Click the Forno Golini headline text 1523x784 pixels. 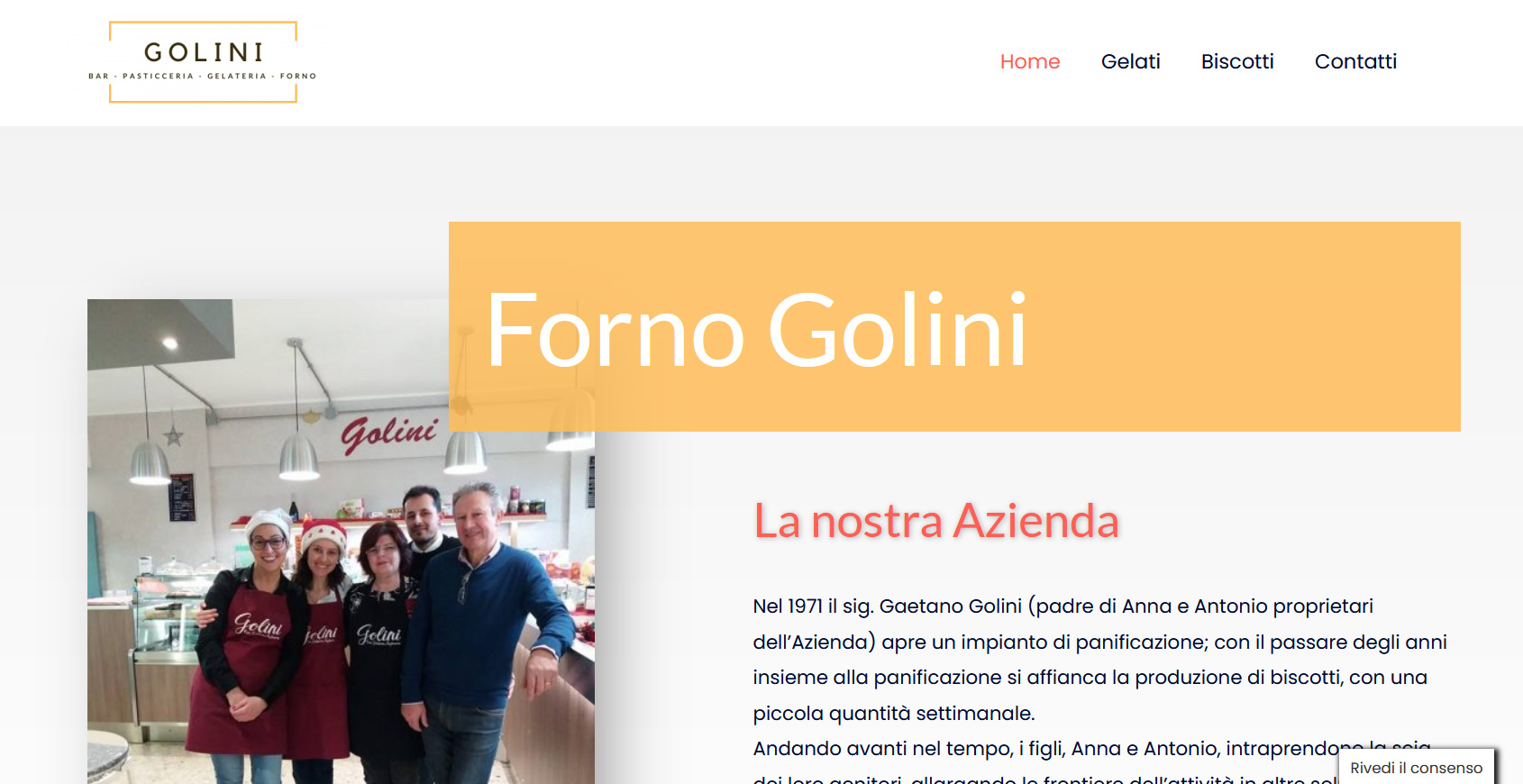coord(756,330)
